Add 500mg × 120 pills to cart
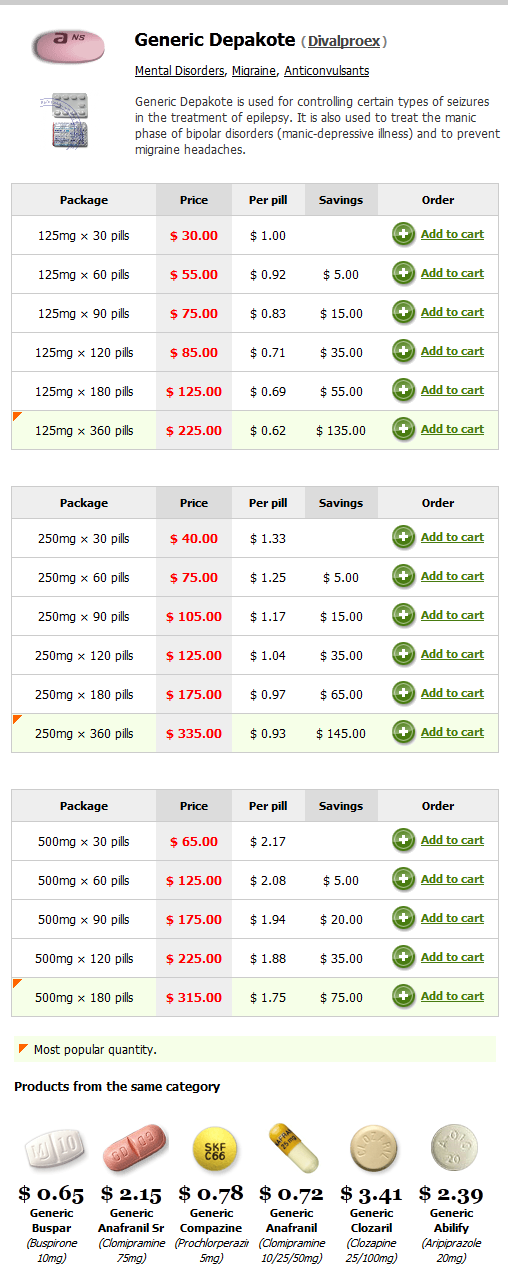508x1282 pixels. (x=452, y=957)
